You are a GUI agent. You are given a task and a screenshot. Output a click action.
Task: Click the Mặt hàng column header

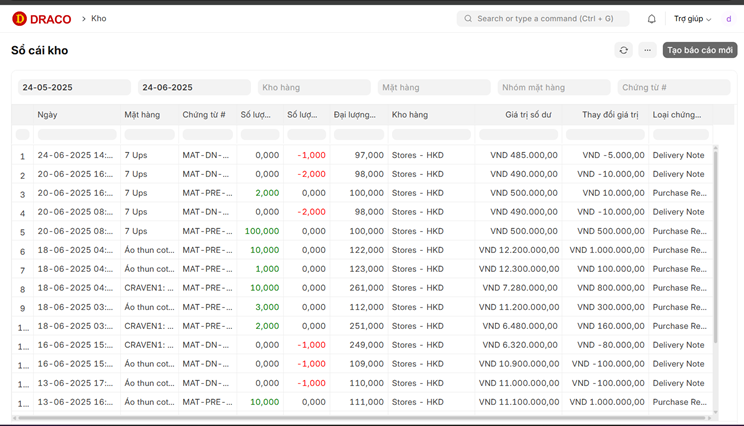tap(142, 115)
